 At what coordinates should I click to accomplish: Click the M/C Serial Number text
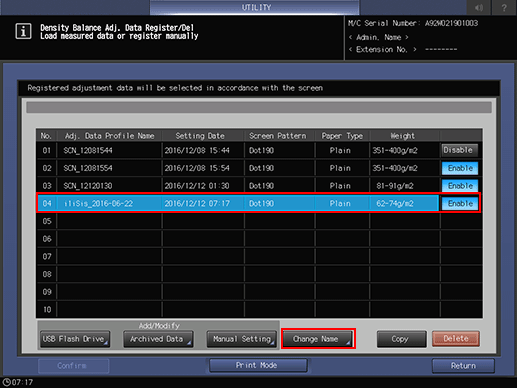[x=413, y=23]
